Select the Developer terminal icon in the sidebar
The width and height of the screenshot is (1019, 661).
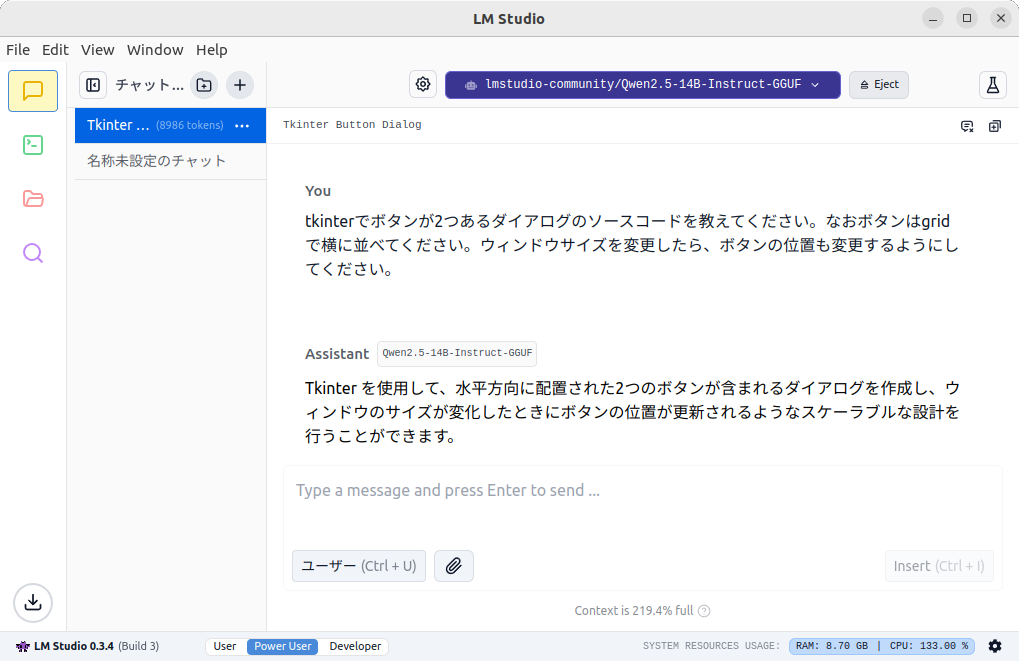tap(32, 144)
